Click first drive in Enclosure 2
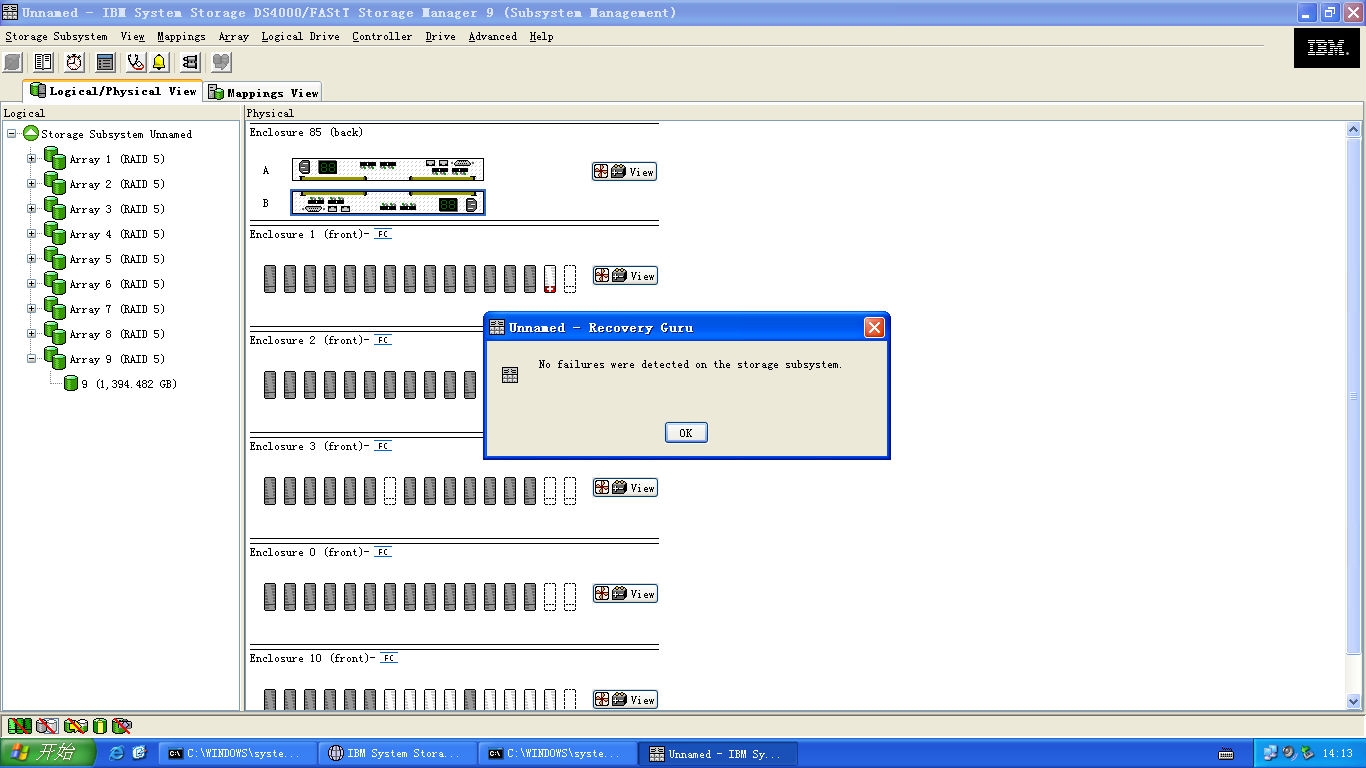The width and height of the screenshot is (1366, 768). pyautogui.click(x=270, y=385)
